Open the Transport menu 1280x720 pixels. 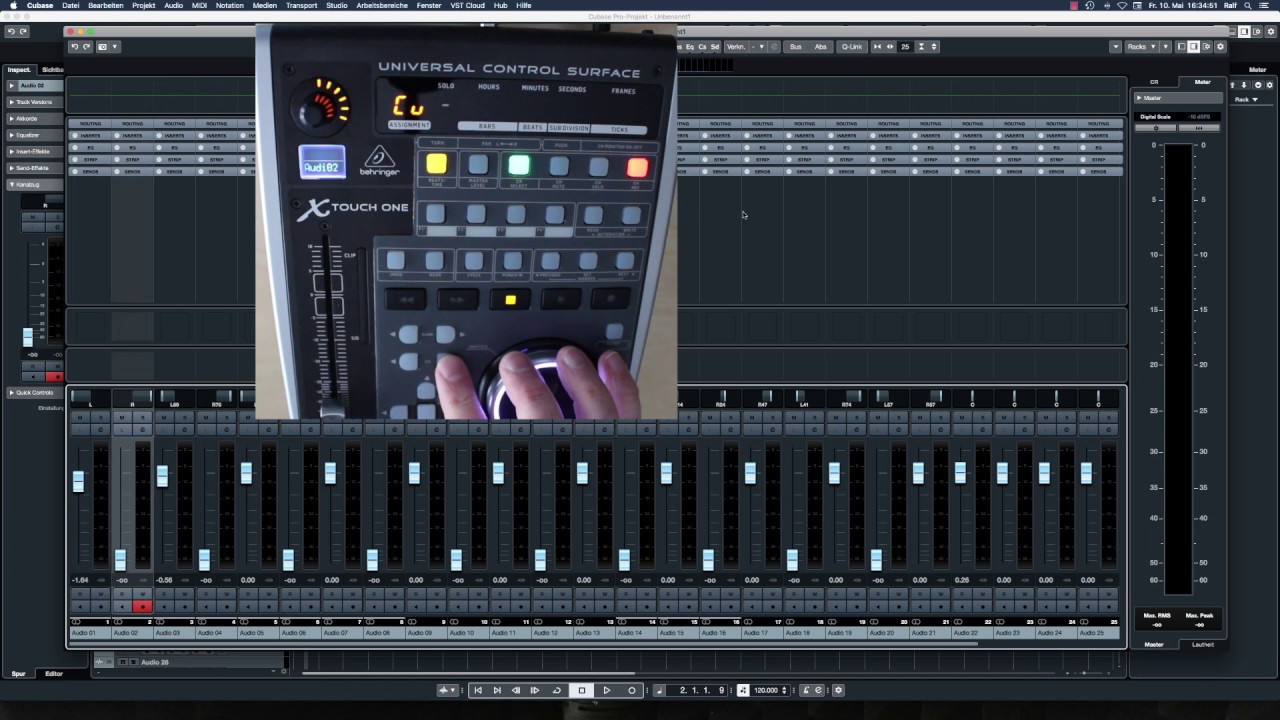301,5
